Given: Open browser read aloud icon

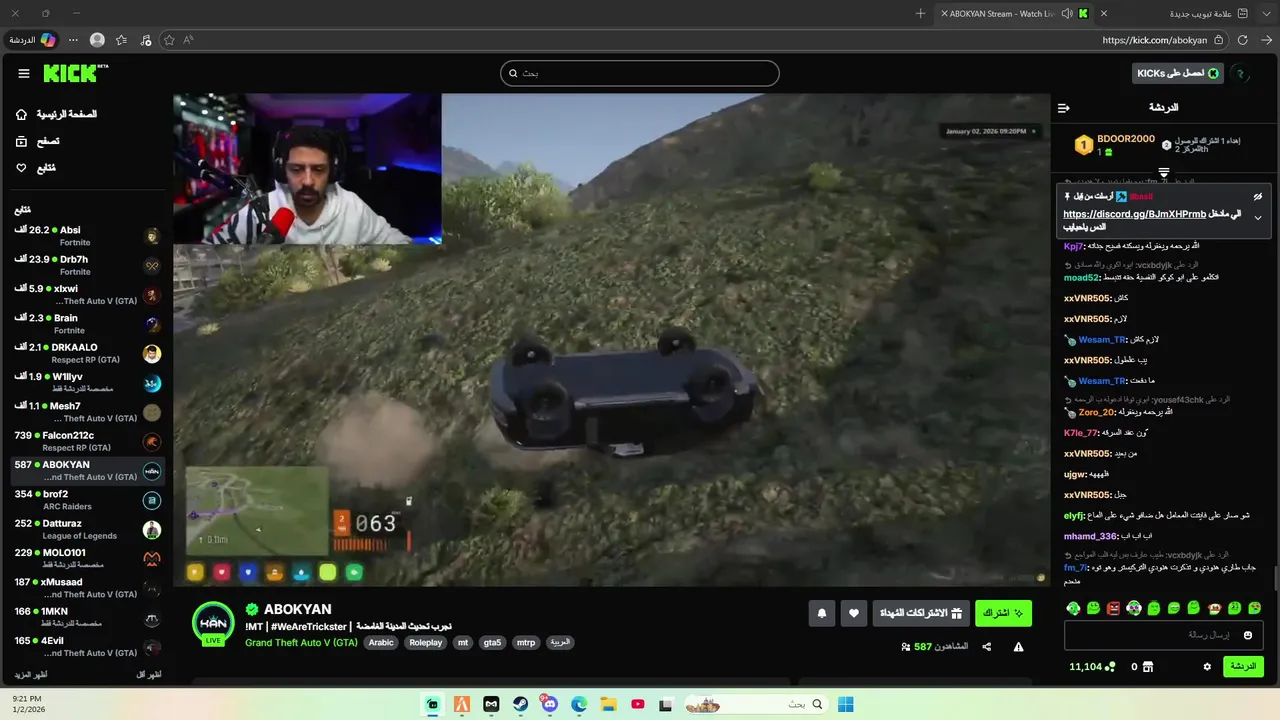Looking at the screenshot, I should [188, 40].
